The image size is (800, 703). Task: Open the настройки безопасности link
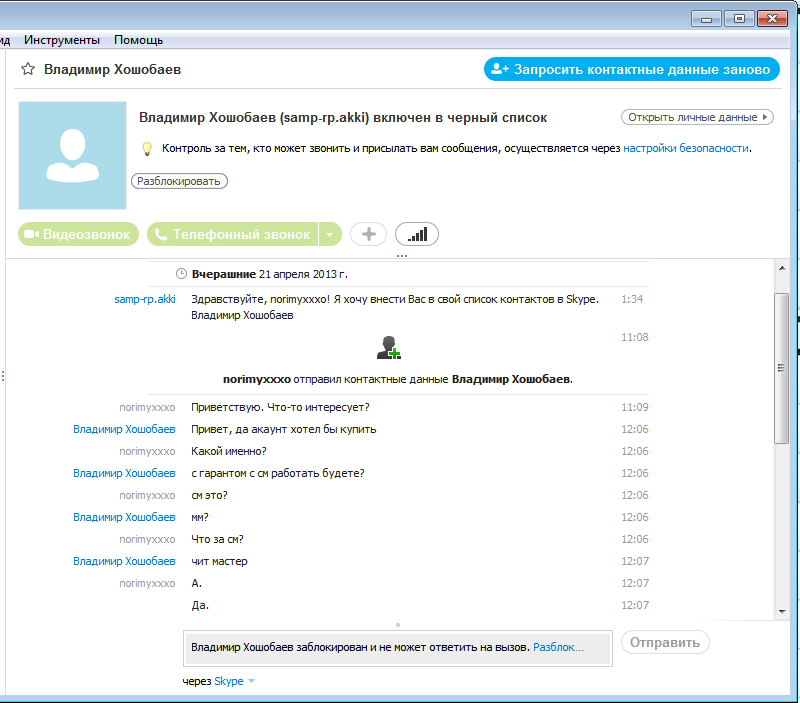pyautogui.click(x=686, y=148)
